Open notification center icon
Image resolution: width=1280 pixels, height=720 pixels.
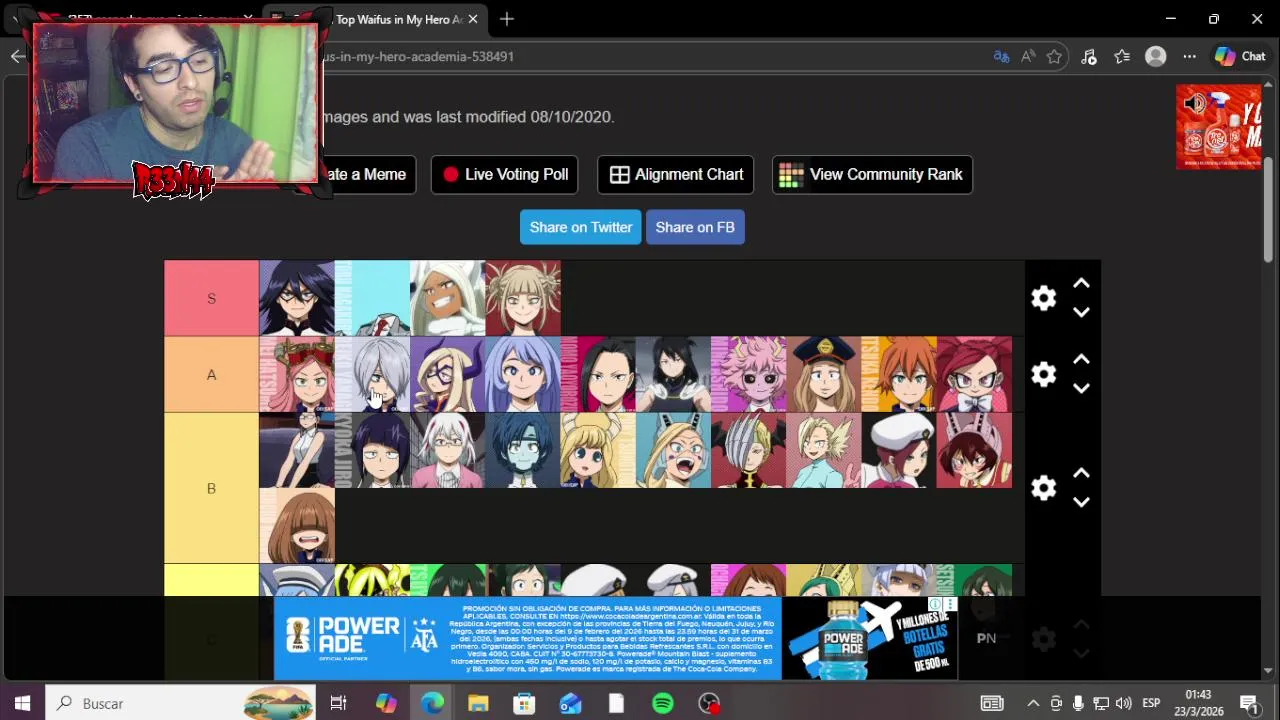pyautogui.click(x=1249, y=703)
